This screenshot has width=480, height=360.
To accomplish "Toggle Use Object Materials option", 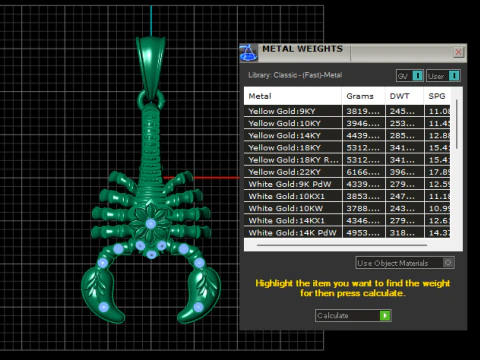I will point(405,263).
